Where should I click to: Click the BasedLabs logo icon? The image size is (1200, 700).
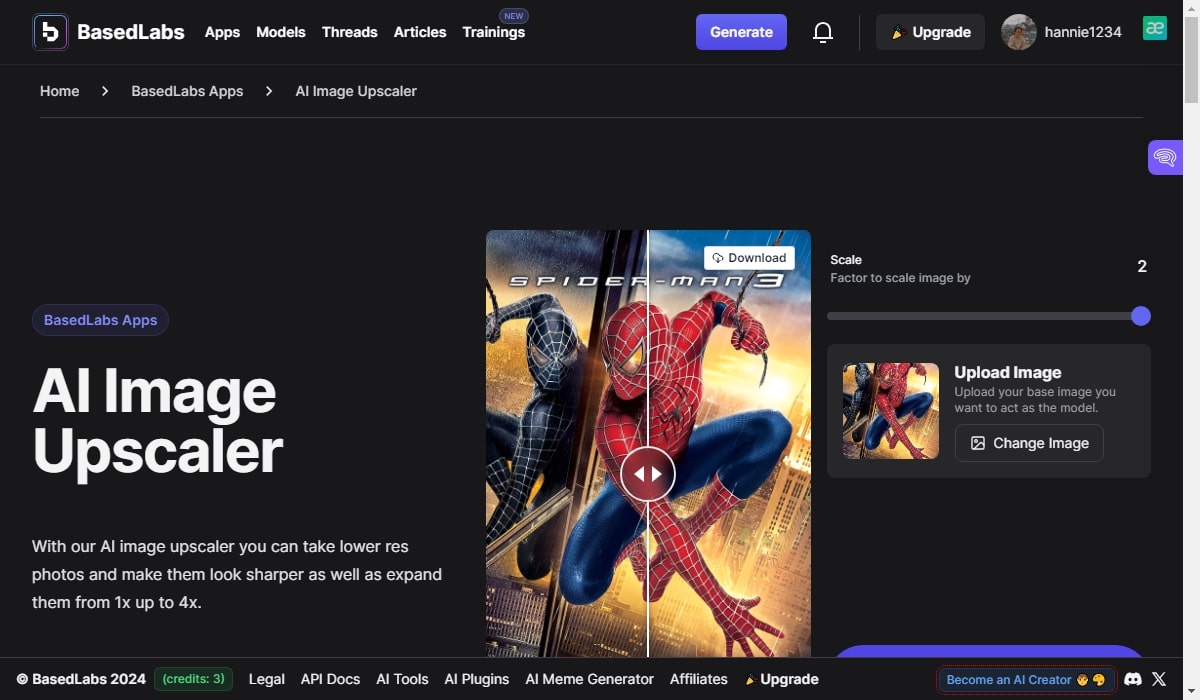50,32
